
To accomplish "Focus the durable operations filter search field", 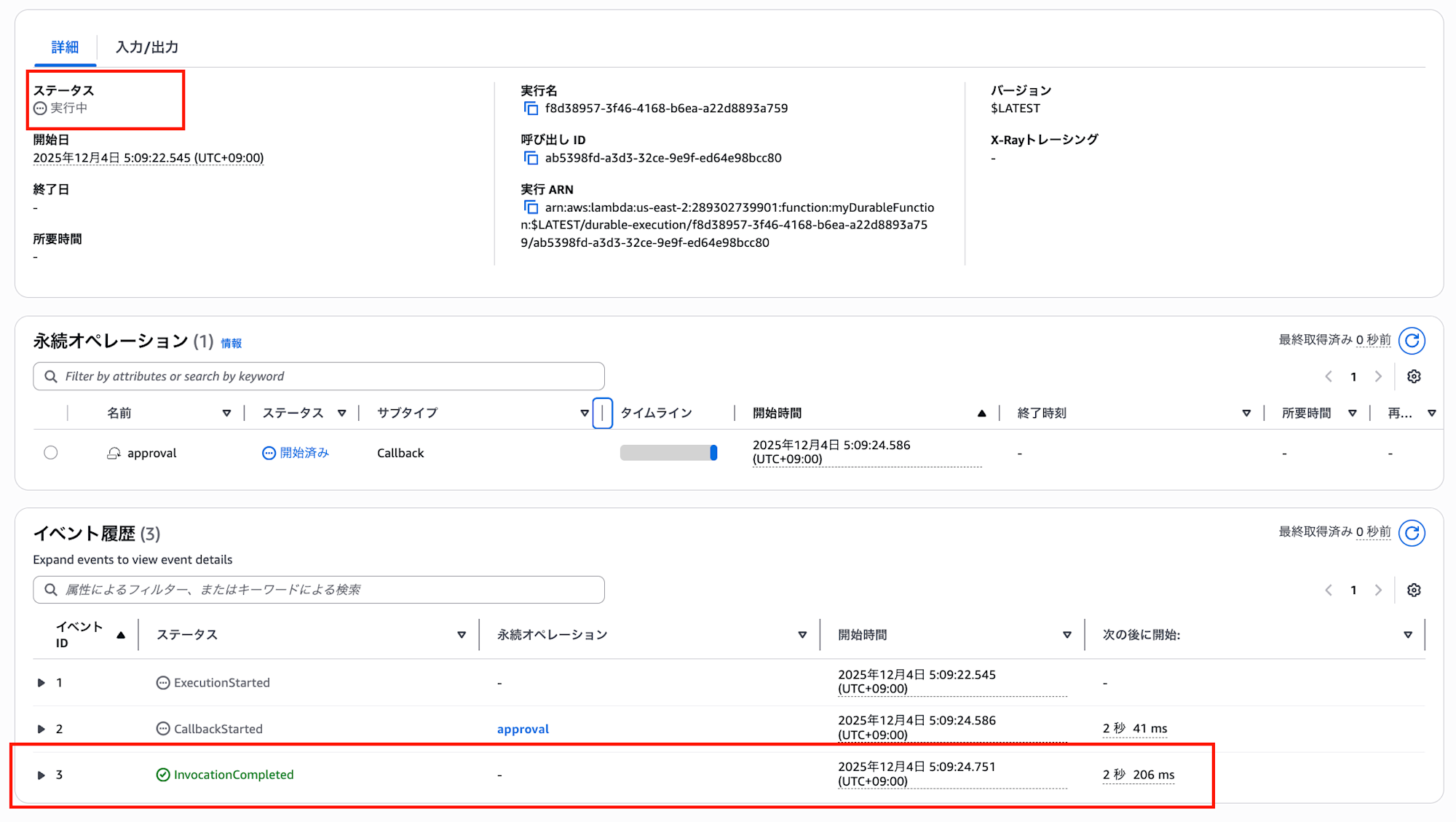I will pos(319,376).
